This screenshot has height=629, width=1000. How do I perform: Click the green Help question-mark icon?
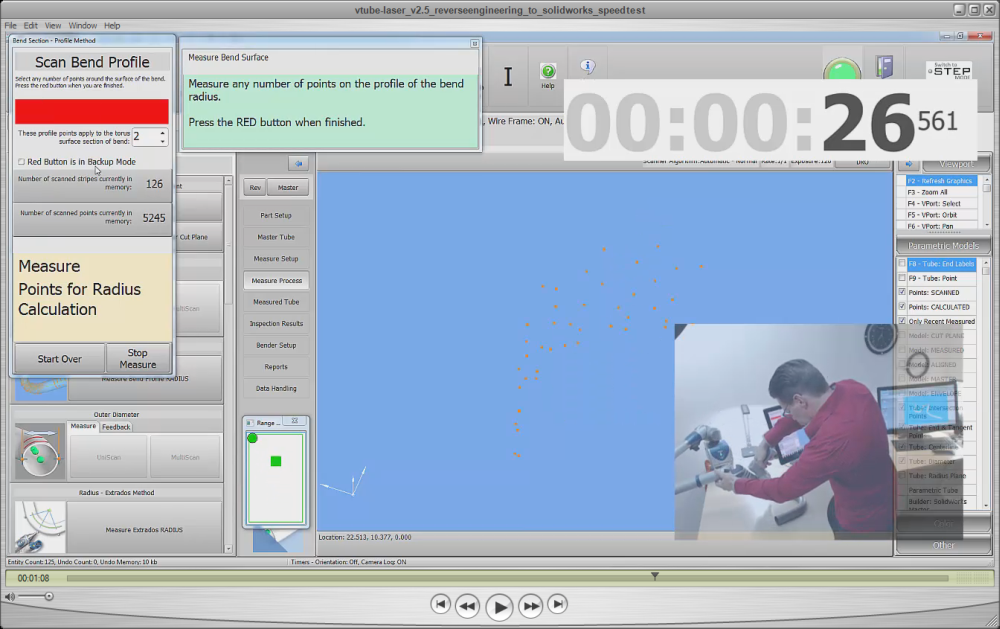tap(548, 71)
